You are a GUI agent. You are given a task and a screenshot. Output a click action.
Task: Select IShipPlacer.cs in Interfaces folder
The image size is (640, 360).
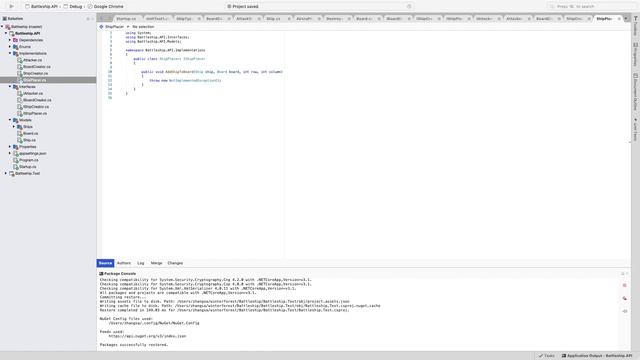35,113
